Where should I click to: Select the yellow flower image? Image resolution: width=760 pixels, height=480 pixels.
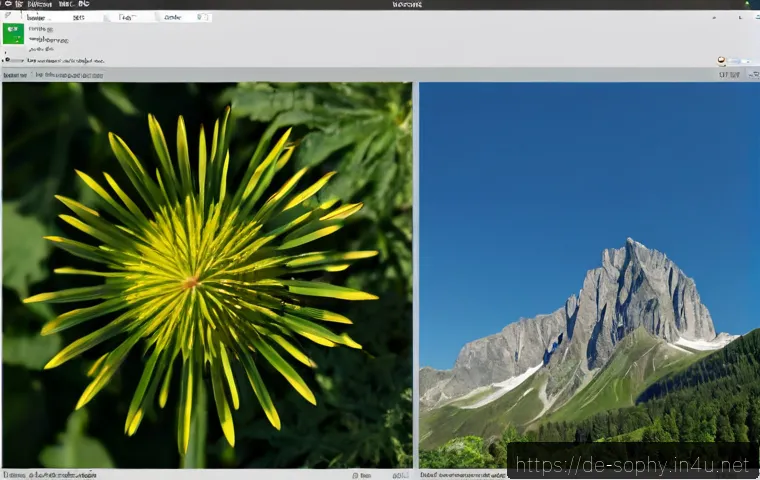pyautogui.click(x=207, y=275)
